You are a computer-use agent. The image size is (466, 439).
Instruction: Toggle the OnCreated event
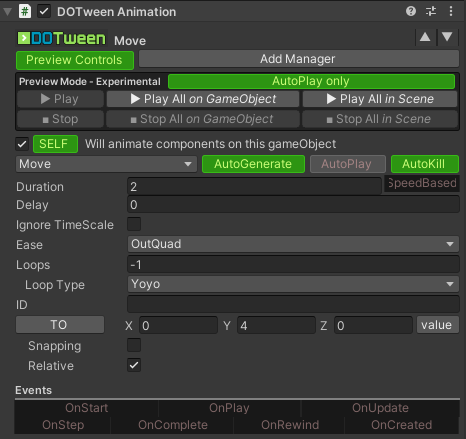(x=402, y=425)
